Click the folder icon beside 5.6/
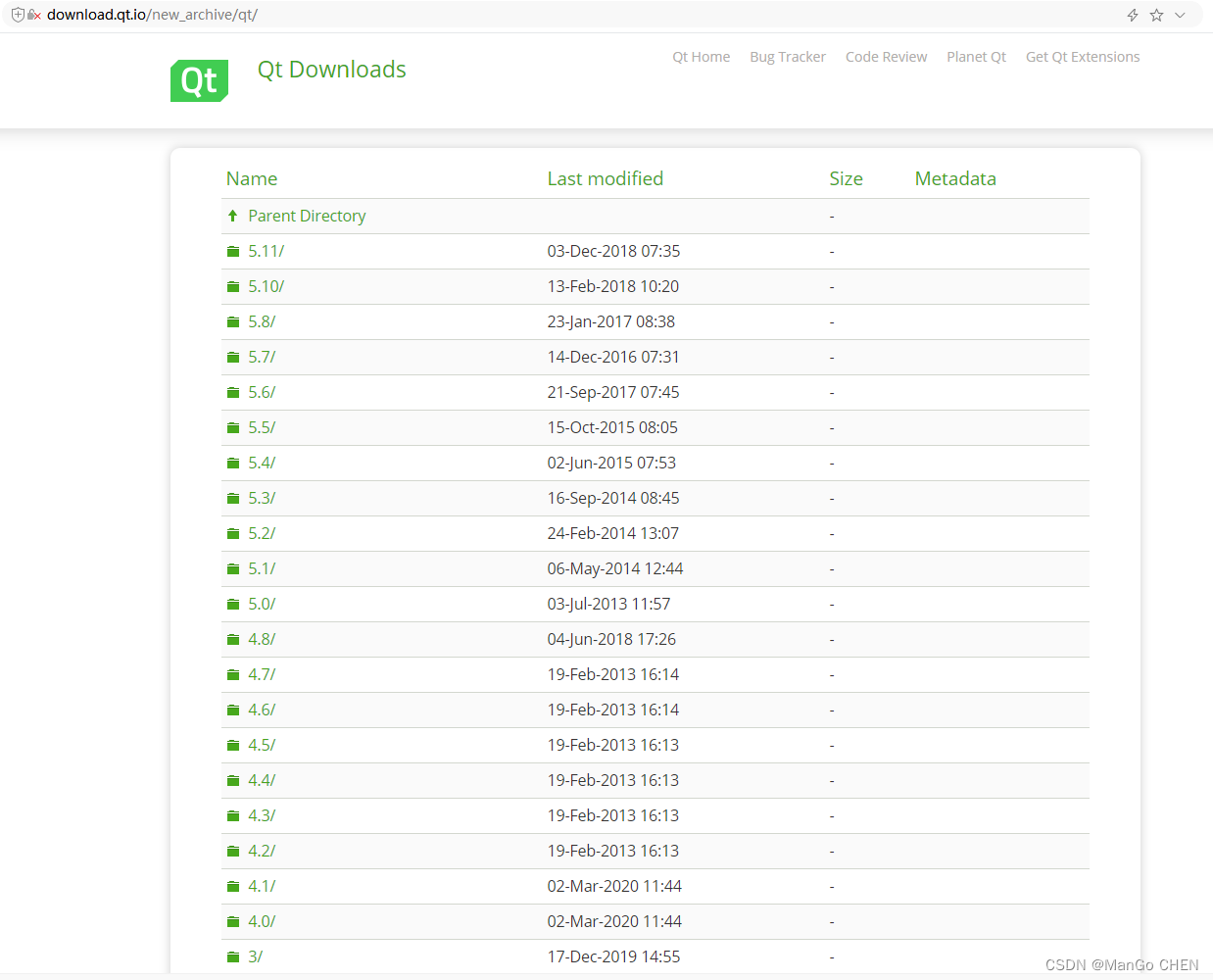 tap(233, 393)
